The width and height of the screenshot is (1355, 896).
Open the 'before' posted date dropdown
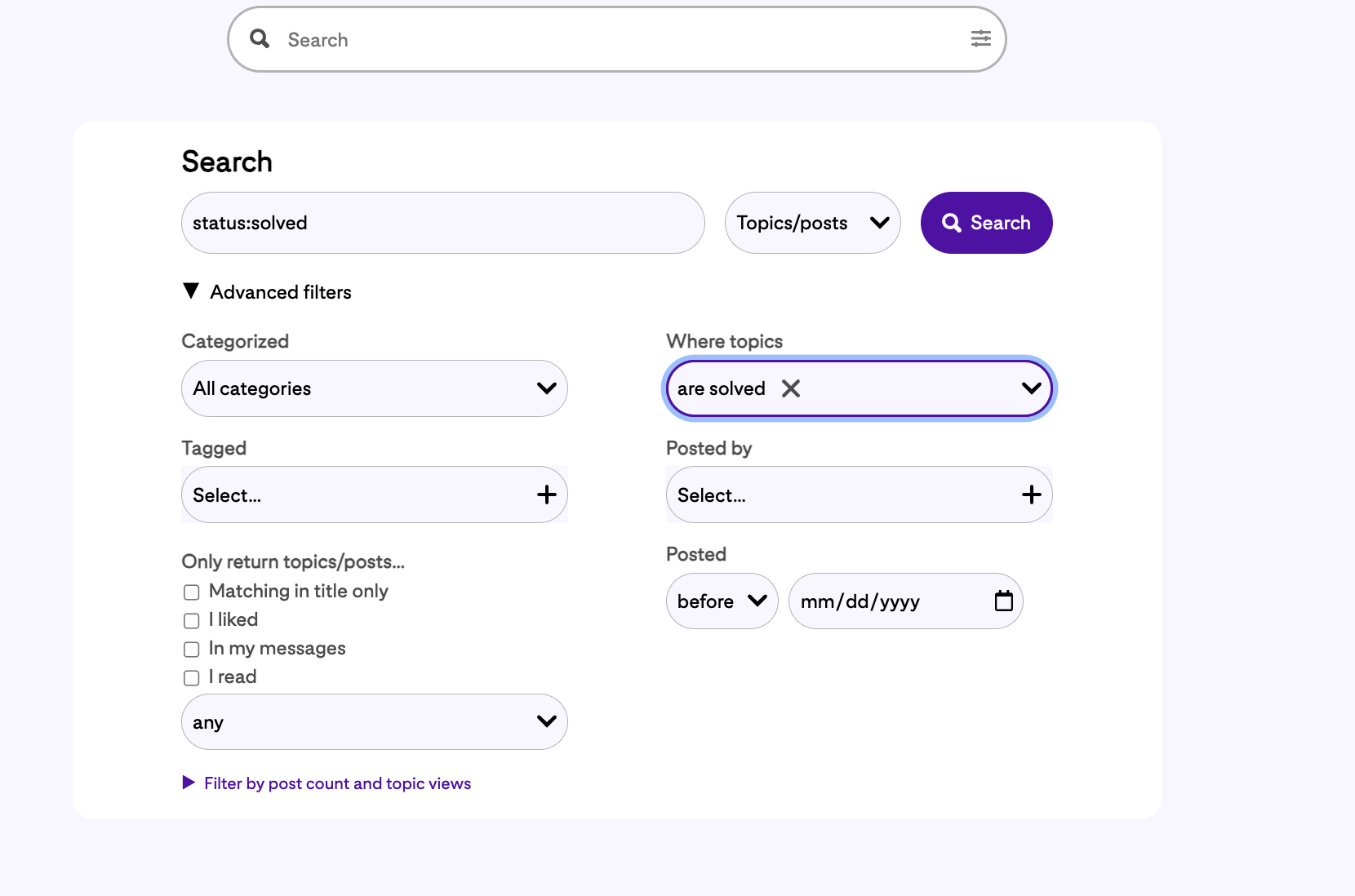click(722, 601)
